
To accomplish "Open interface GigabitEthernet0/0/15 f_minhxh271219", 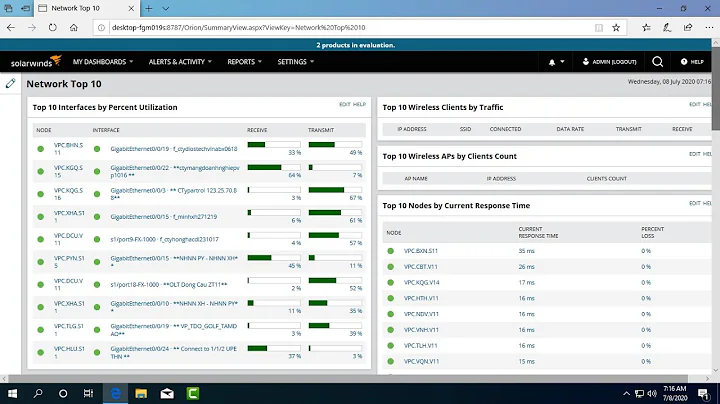I will pos(163,217).
